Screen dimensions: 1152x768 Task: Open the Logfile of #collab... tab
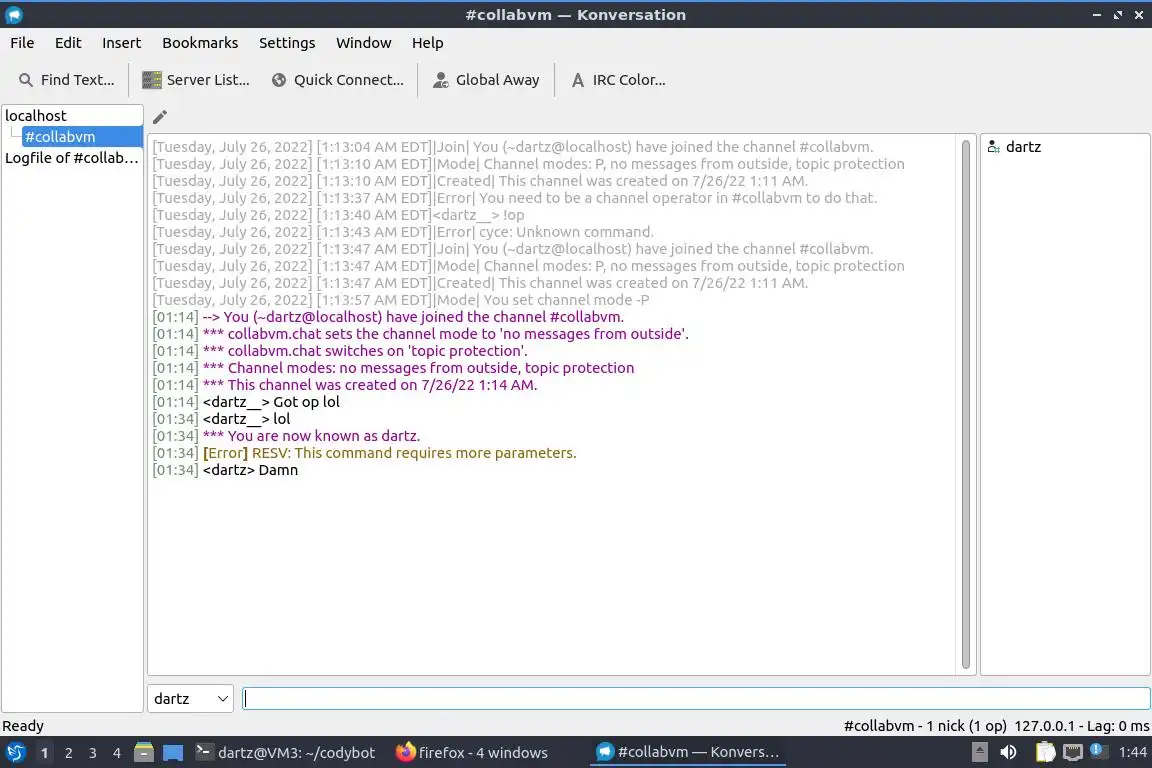[x=72, y=158]
